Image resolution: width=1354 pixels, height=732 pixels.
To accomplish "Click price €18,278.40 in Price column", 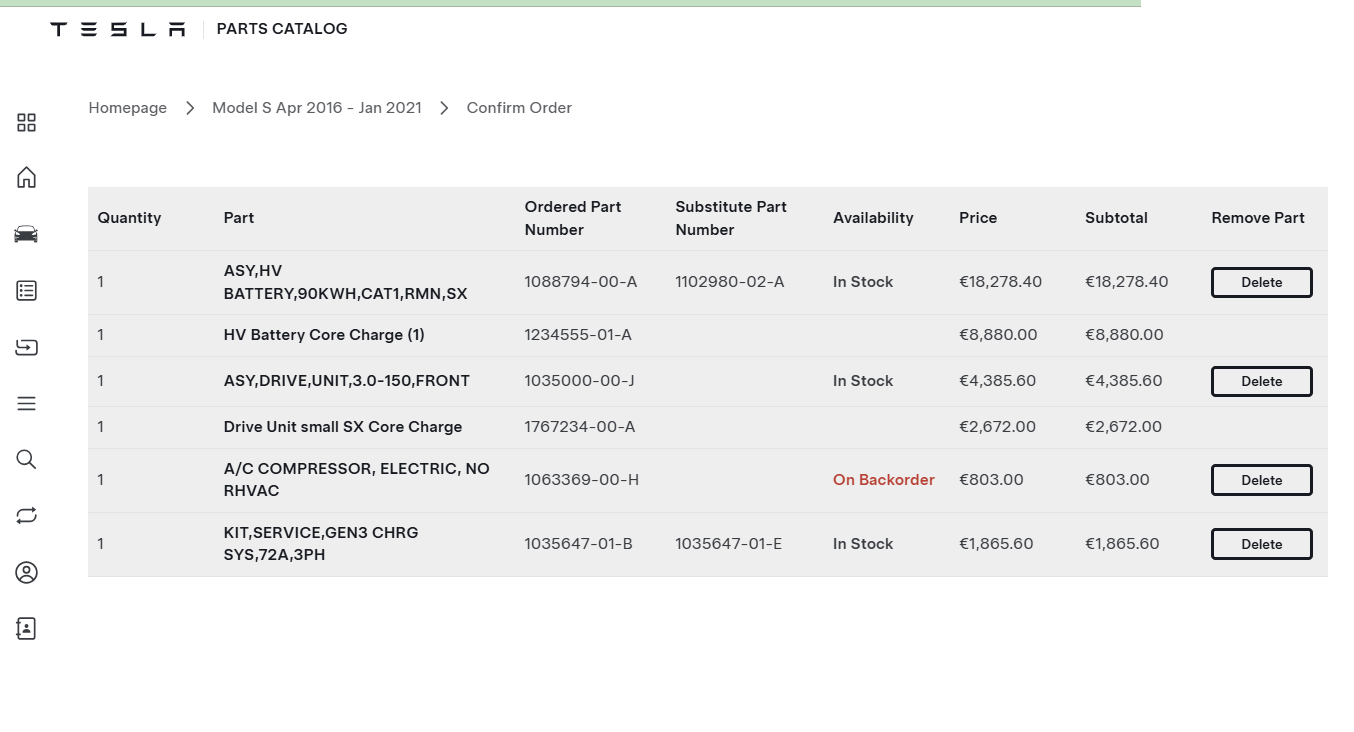I will (x=1000, y=282).
